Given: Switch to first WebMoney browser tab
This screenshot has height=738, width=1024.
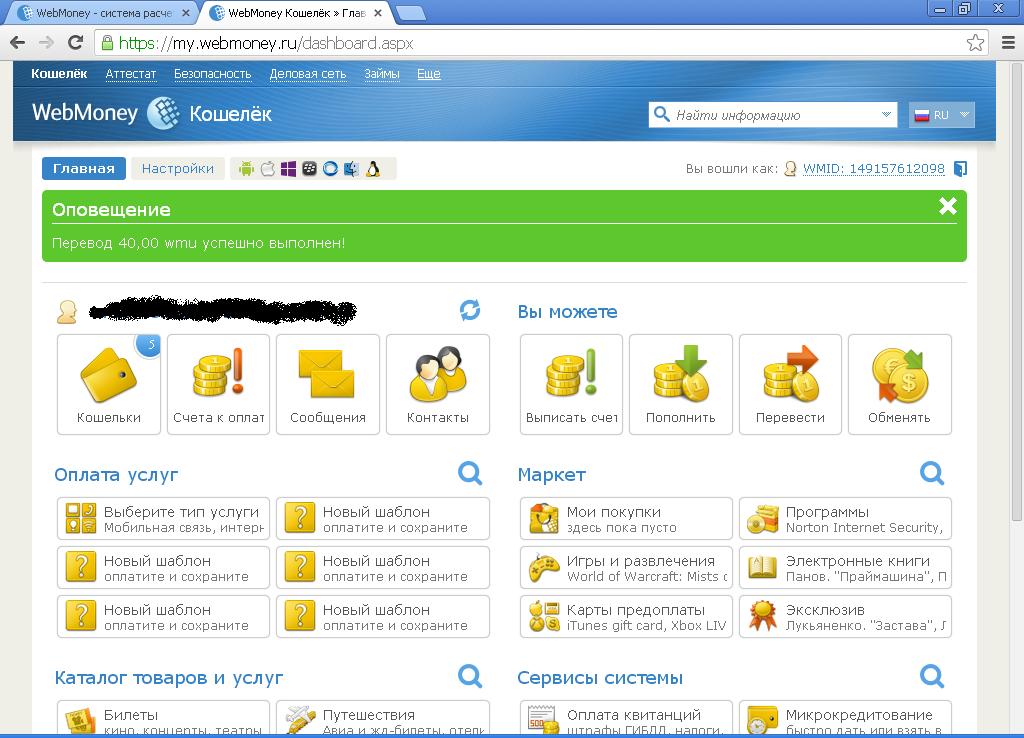Looking at the screenshot, I should (103, 13).
